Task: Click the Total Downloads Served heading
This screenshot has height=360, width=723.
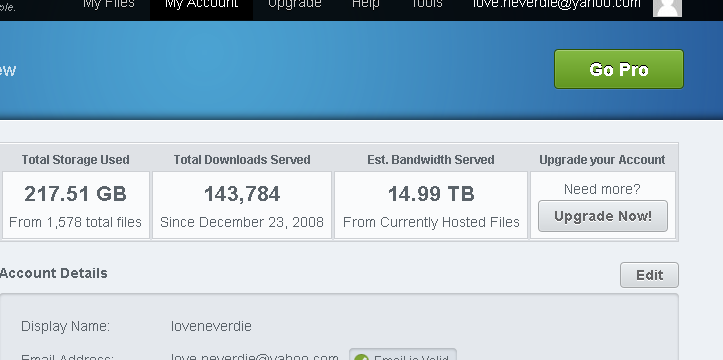Action: point(242,160)
